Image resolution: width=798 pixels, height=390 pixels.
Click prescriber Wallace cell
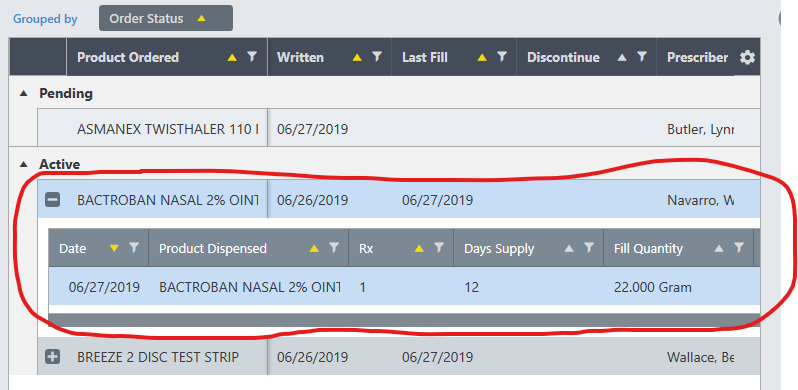(700, 358)
